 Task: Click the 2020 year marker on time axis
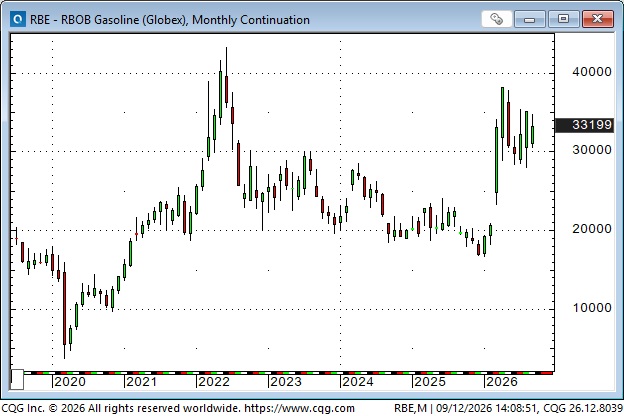70,382
